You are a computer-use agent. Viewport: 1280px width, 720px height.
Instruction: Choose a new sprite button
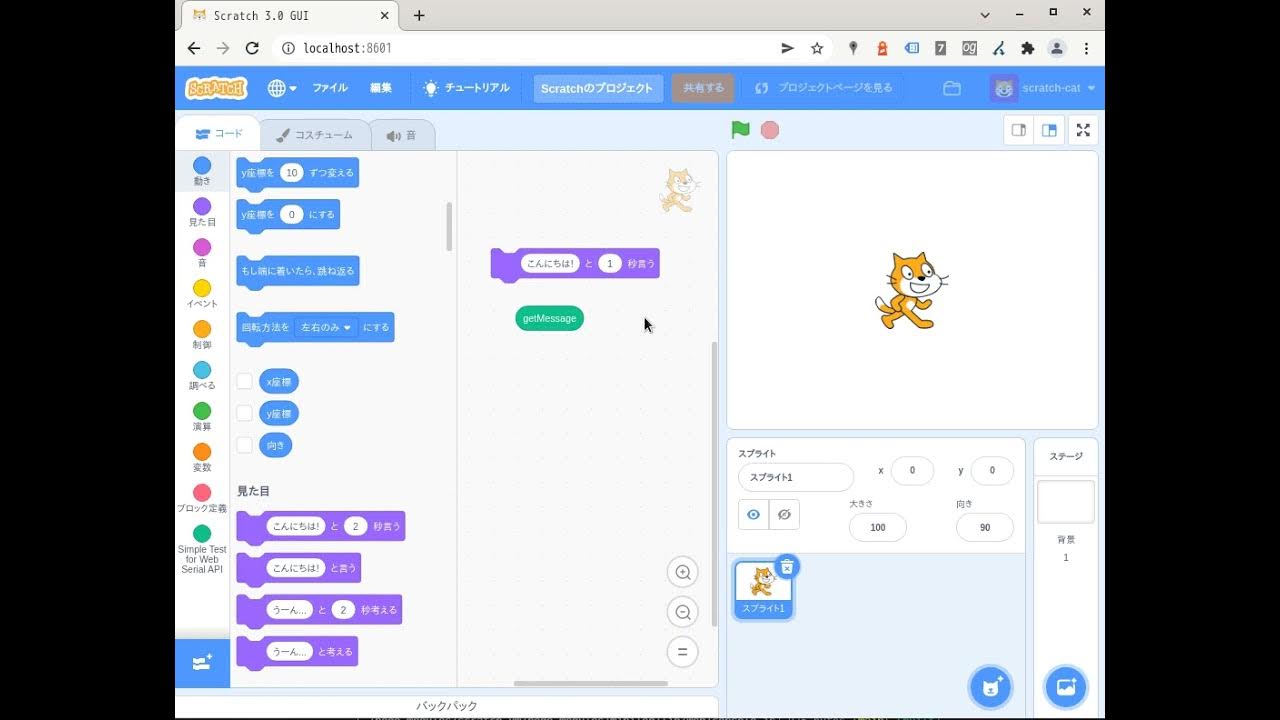(x=991, y=687)
